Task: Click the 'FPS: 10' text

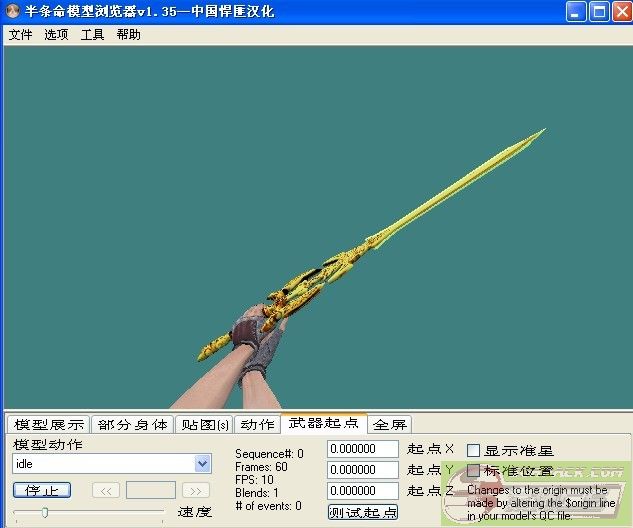Action: [x=254, y=480]
